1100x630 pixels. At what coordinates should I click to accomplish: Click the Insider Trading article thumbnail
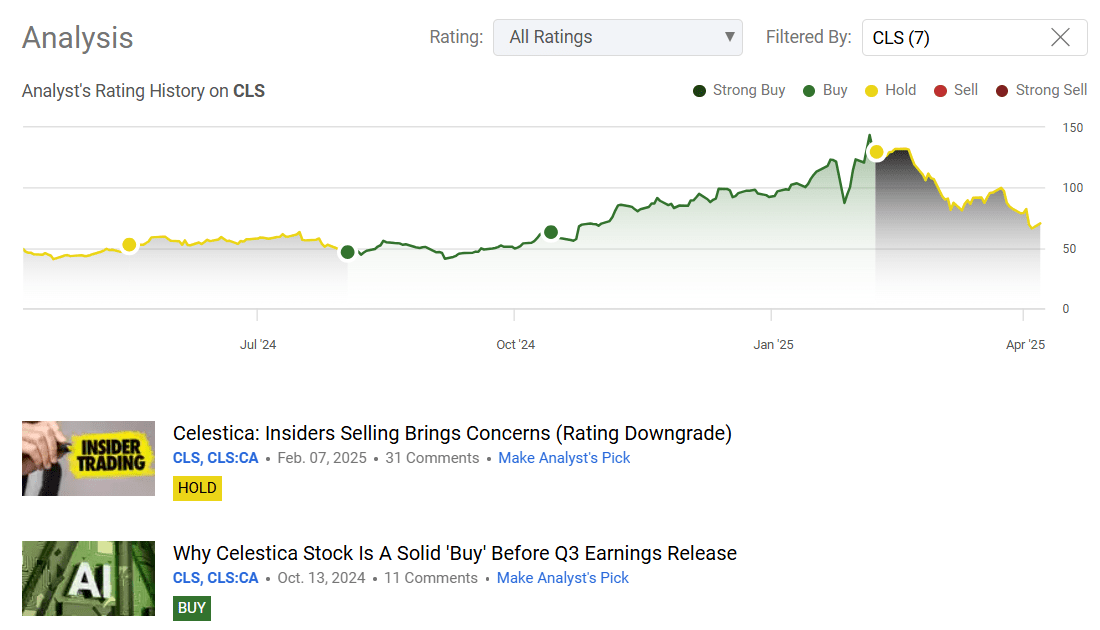(88, 458)
